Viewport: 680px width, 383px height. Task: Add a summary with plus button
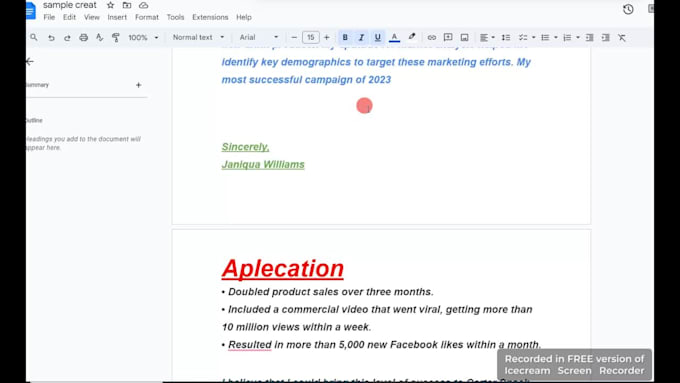pos(138,85)
